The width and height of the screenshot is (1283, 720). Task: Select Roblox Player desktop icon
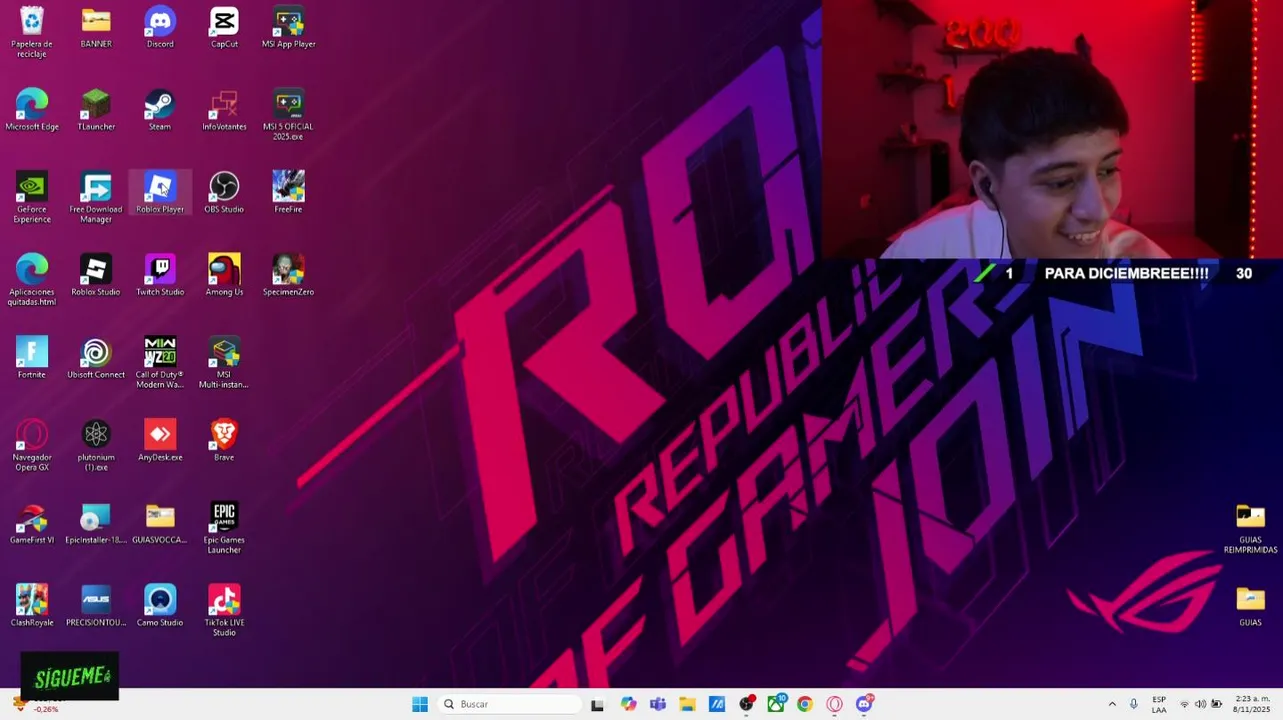pyautogui.click(x=160, y=193)
